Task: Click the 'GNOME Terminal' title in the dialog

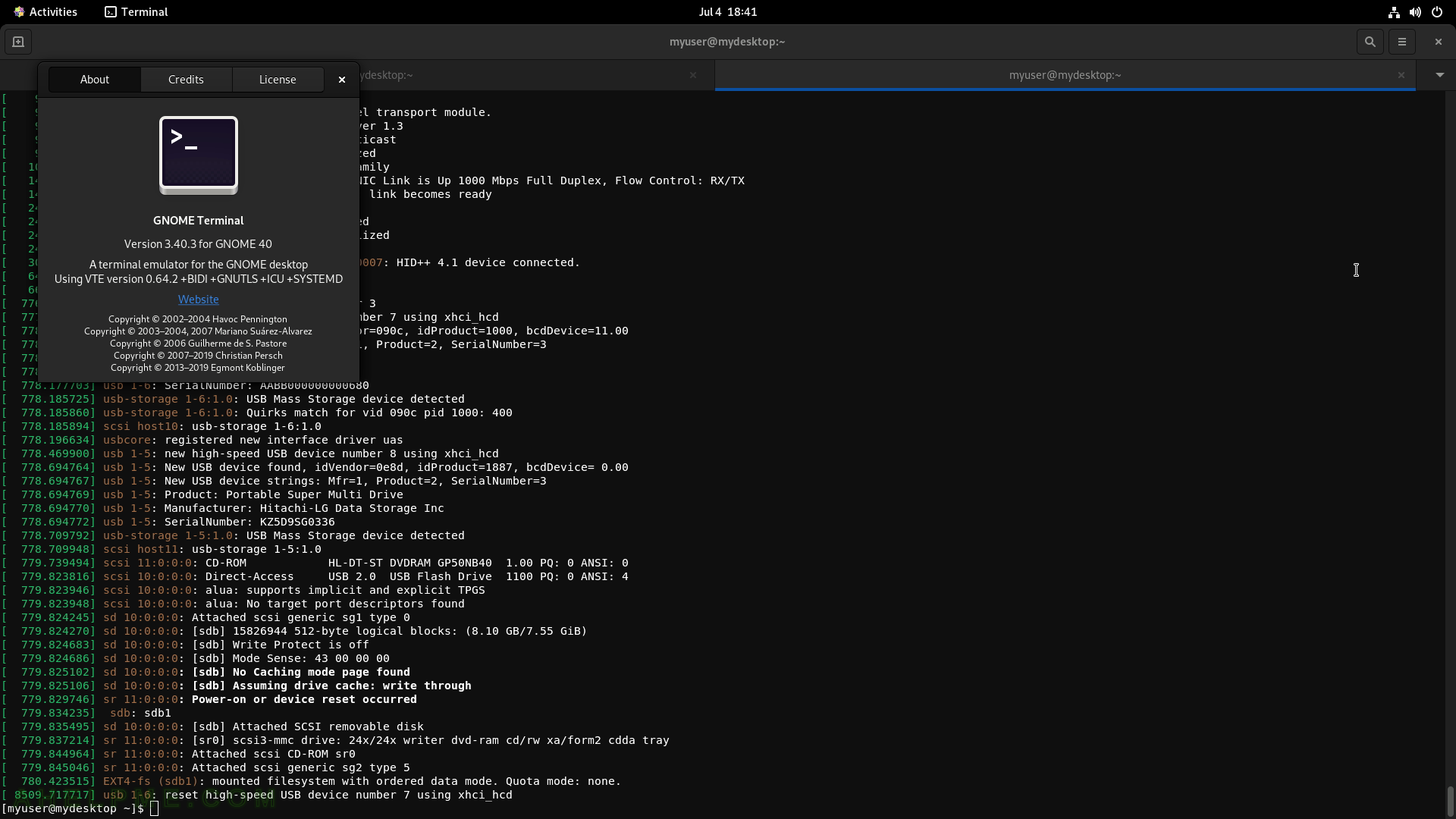Action: click(199, 221)
